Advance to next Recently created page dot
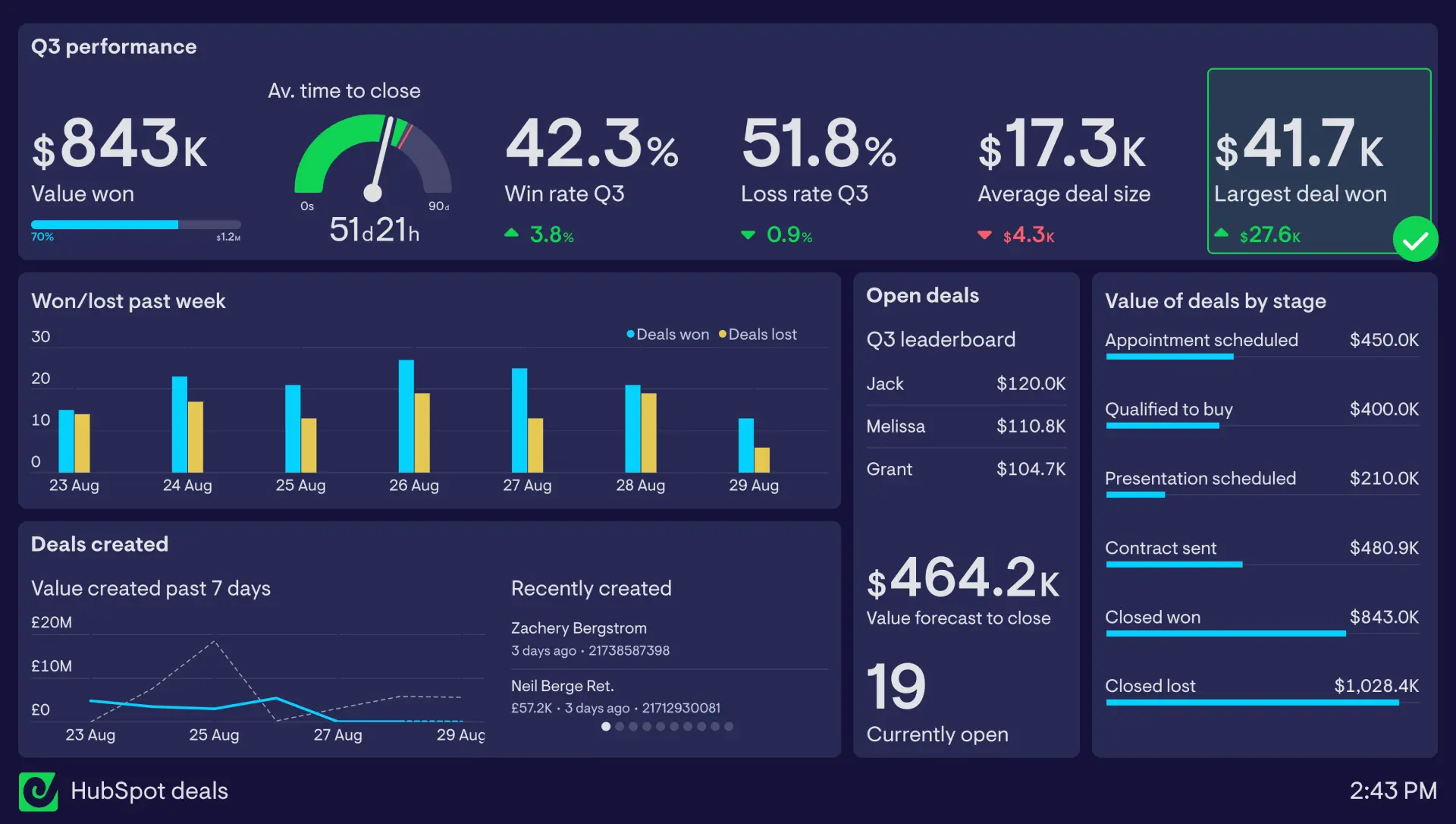 click(620, 726)
